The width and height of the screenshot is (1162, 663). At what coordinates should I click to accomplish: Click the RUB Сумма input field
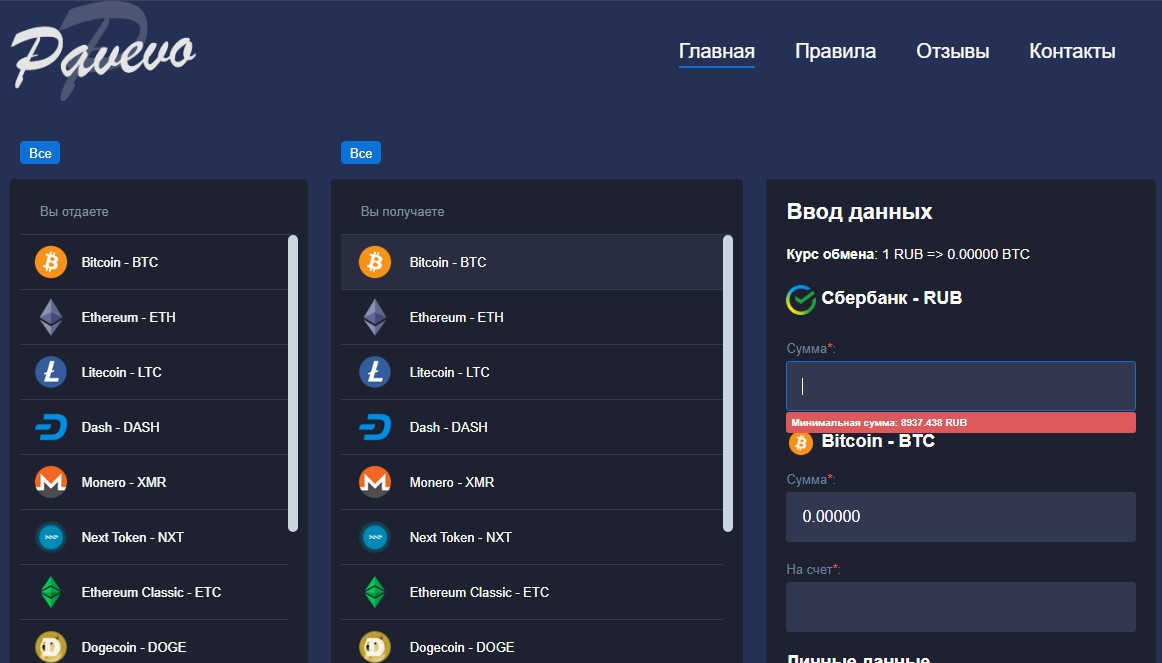(x=960, y=385)
